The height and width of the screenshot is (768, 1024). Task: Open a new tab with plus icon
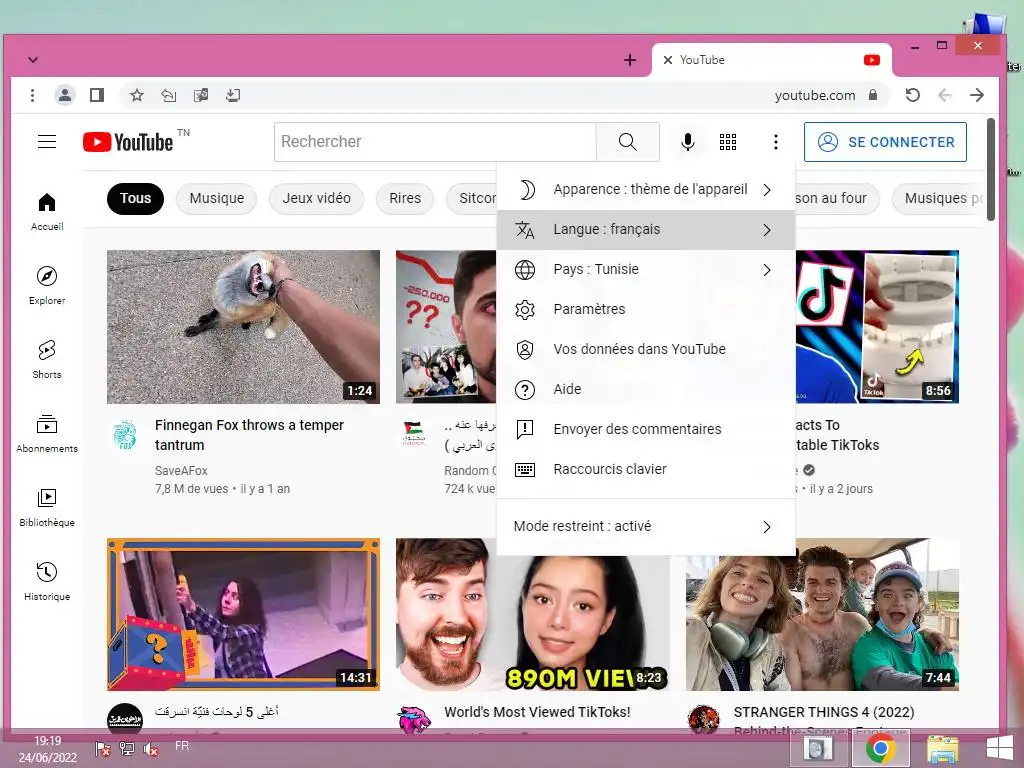[630, 60]
